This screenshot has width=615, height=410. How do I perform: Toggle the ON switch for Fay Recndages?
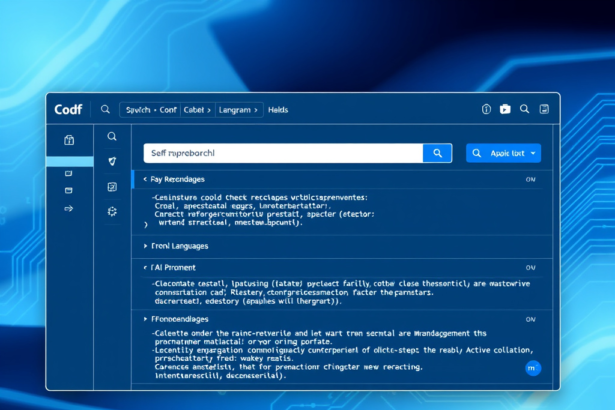(531, 180)
